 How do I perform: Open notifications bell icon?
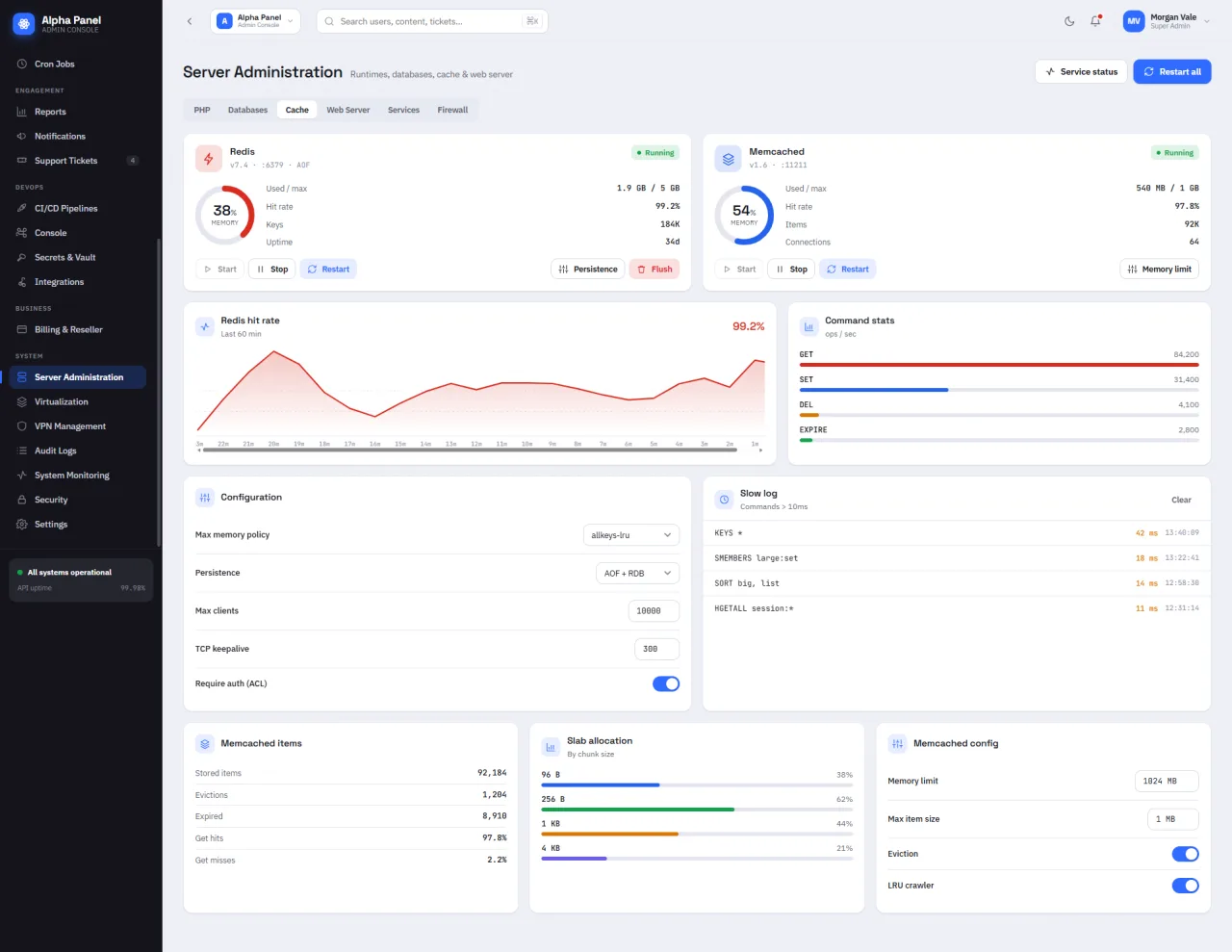tap(1095, 21)
